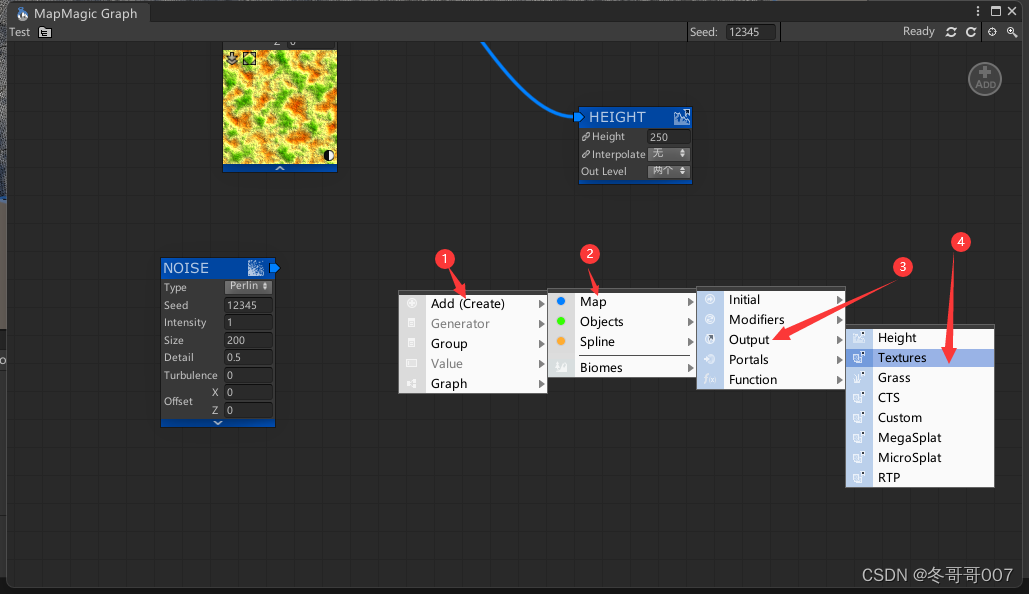The image size is (1029, 594).
Task: Click the graph folder icon next to Test
Action: (x=45, y=32)
